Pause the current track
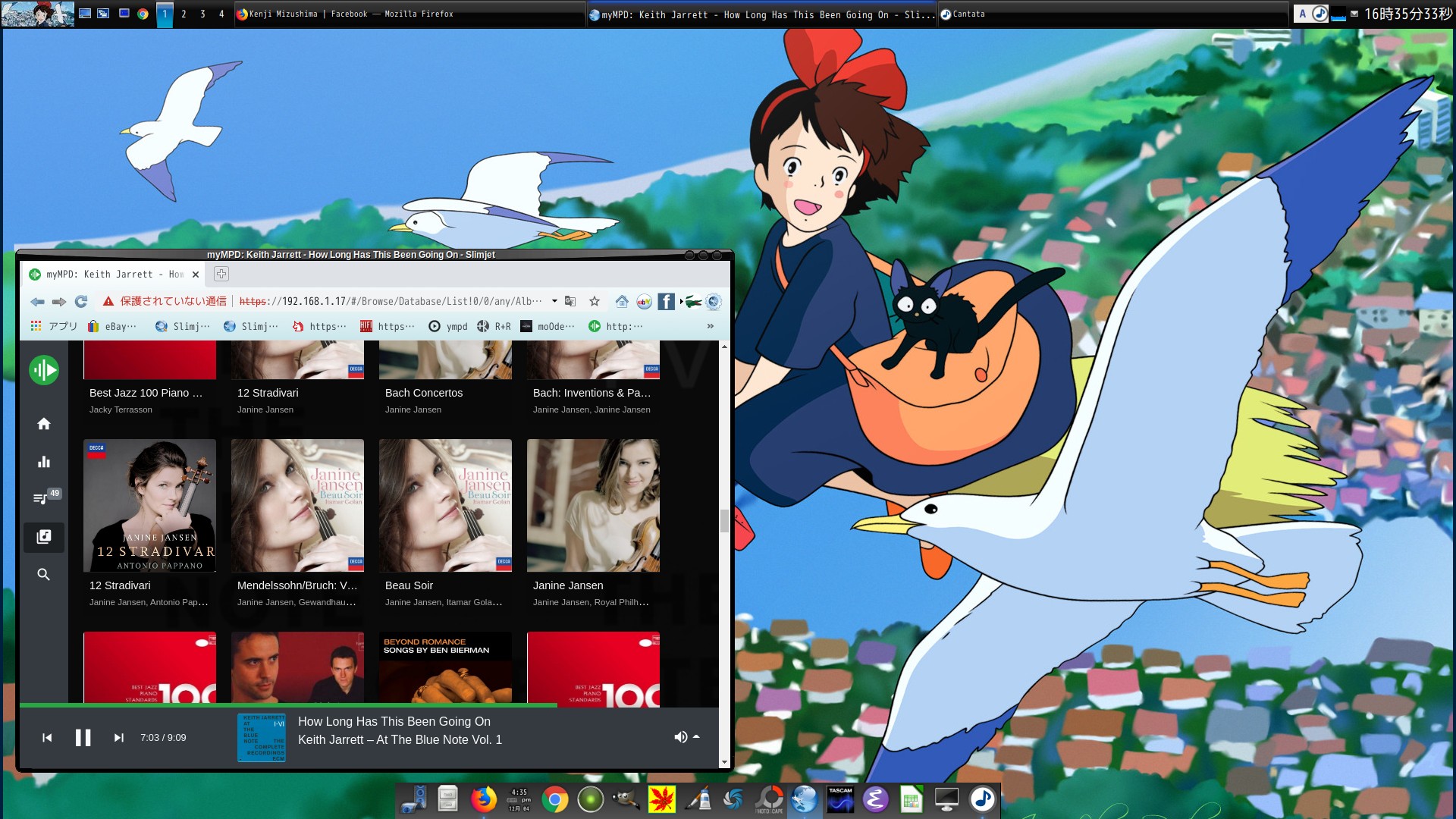 click(x=83, y=738)
